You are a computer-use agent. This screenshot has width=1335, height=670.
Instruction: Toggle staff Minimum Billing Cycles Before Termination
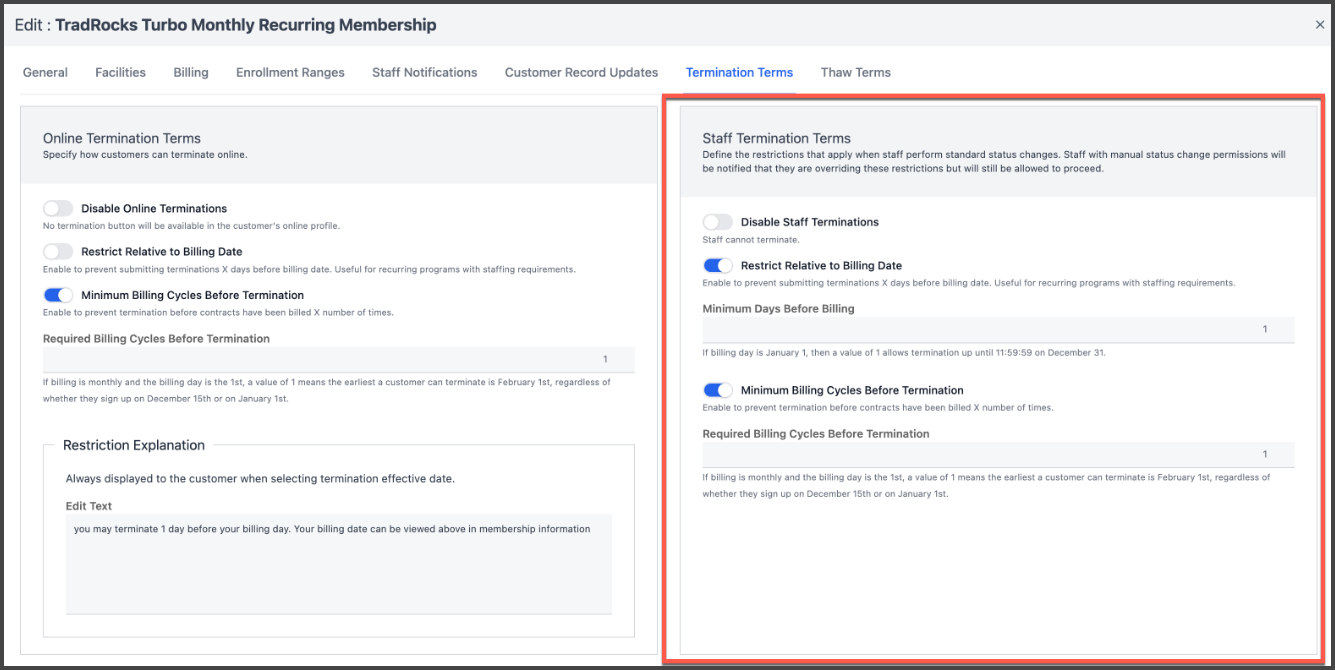click(x=718, y=390)
